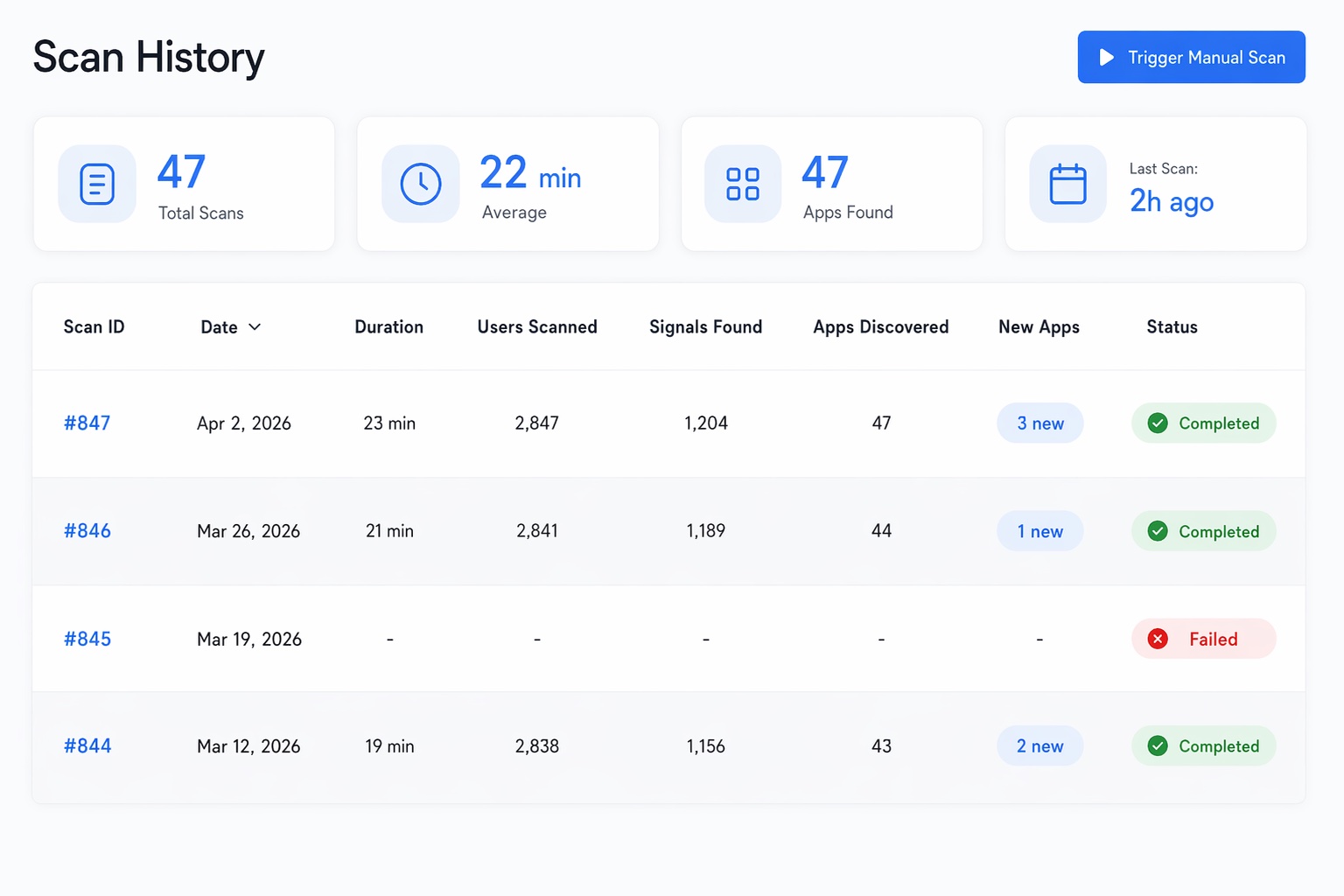Toggle Date column sort chevron
The height and width of the screenshot is (896, 1344).
255,327
